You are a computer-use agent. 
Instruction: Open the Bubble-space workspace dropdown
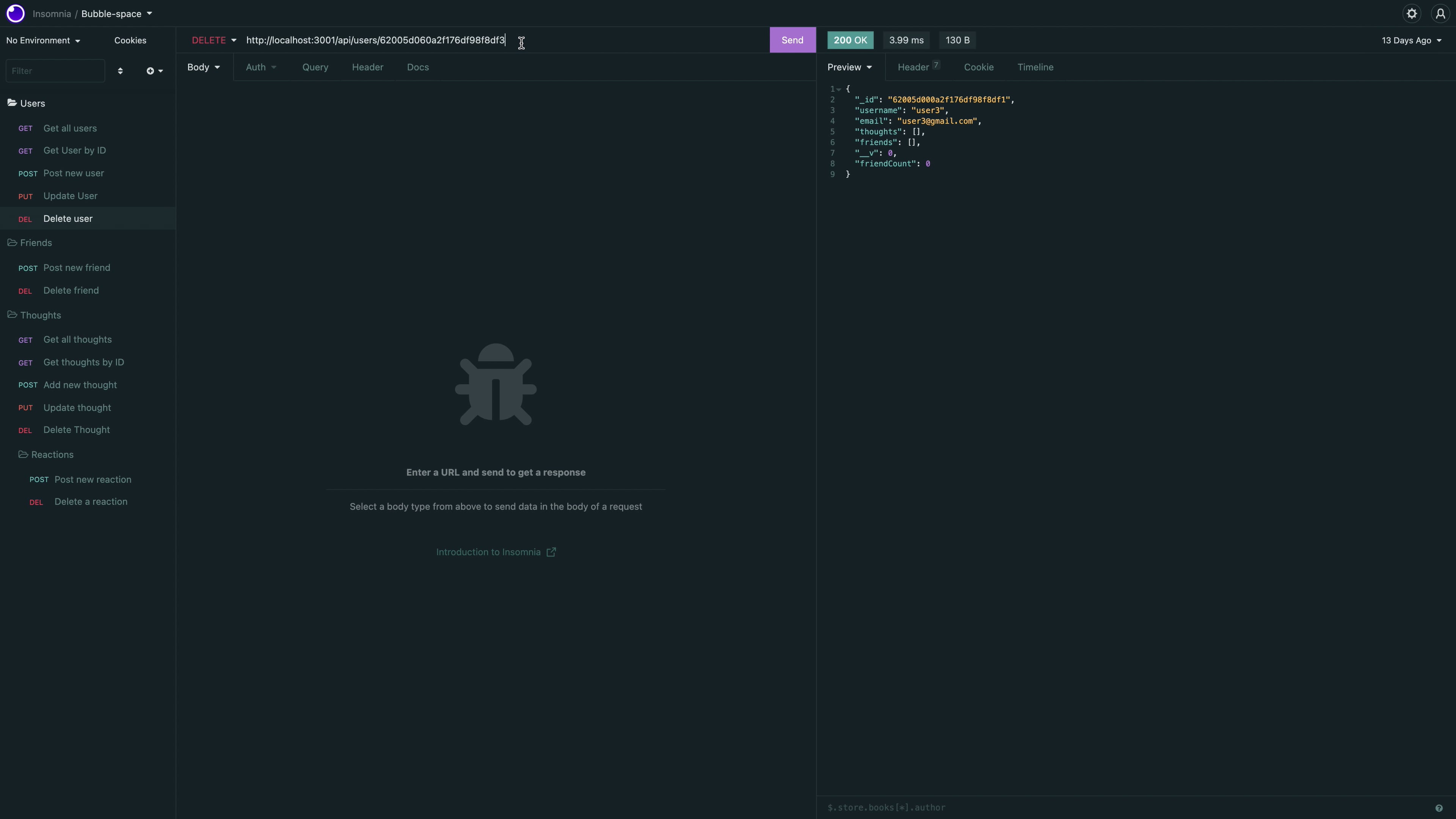click(x=117, y=14)
